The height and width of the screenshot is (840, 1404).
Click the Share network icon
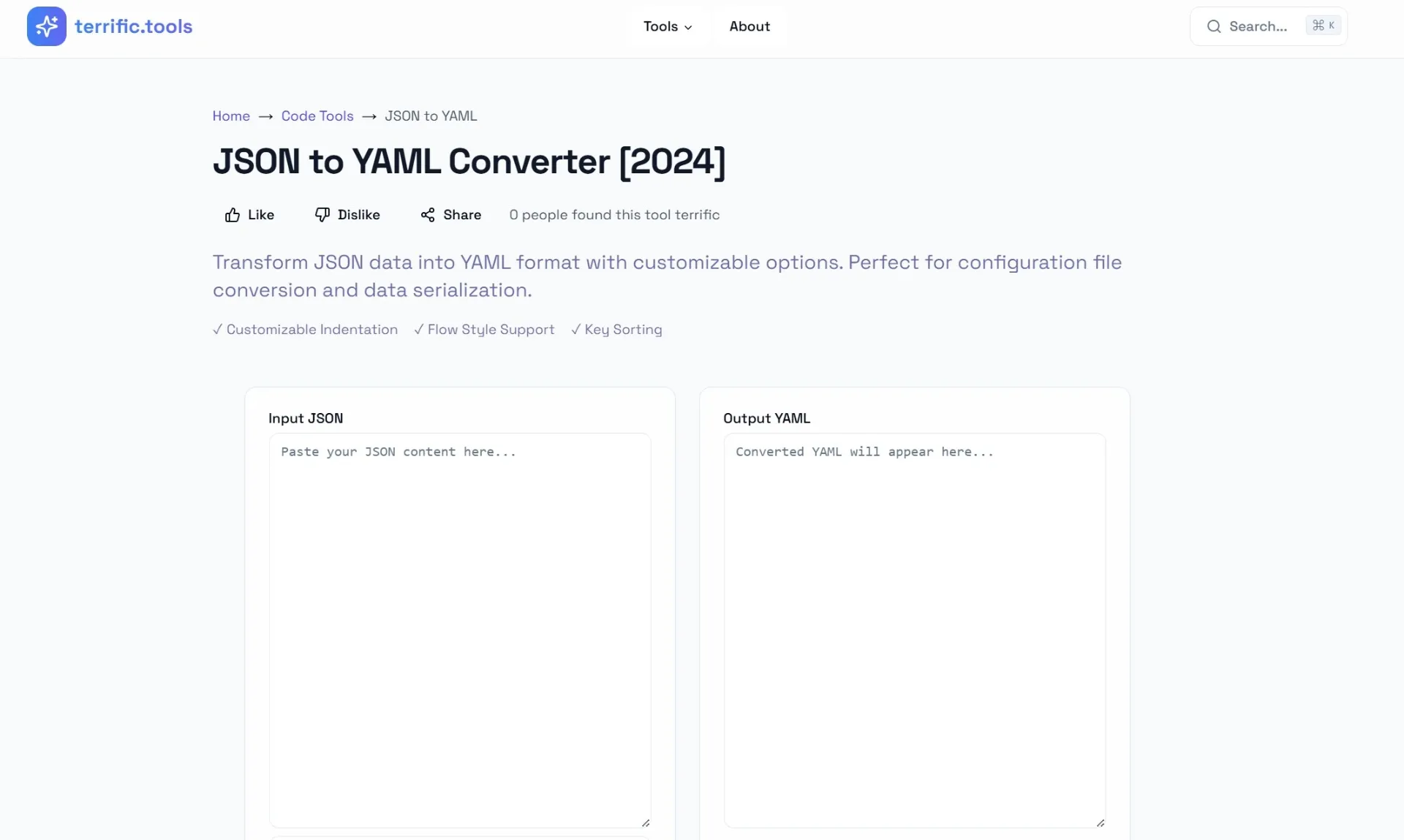(x=428, y=215)
